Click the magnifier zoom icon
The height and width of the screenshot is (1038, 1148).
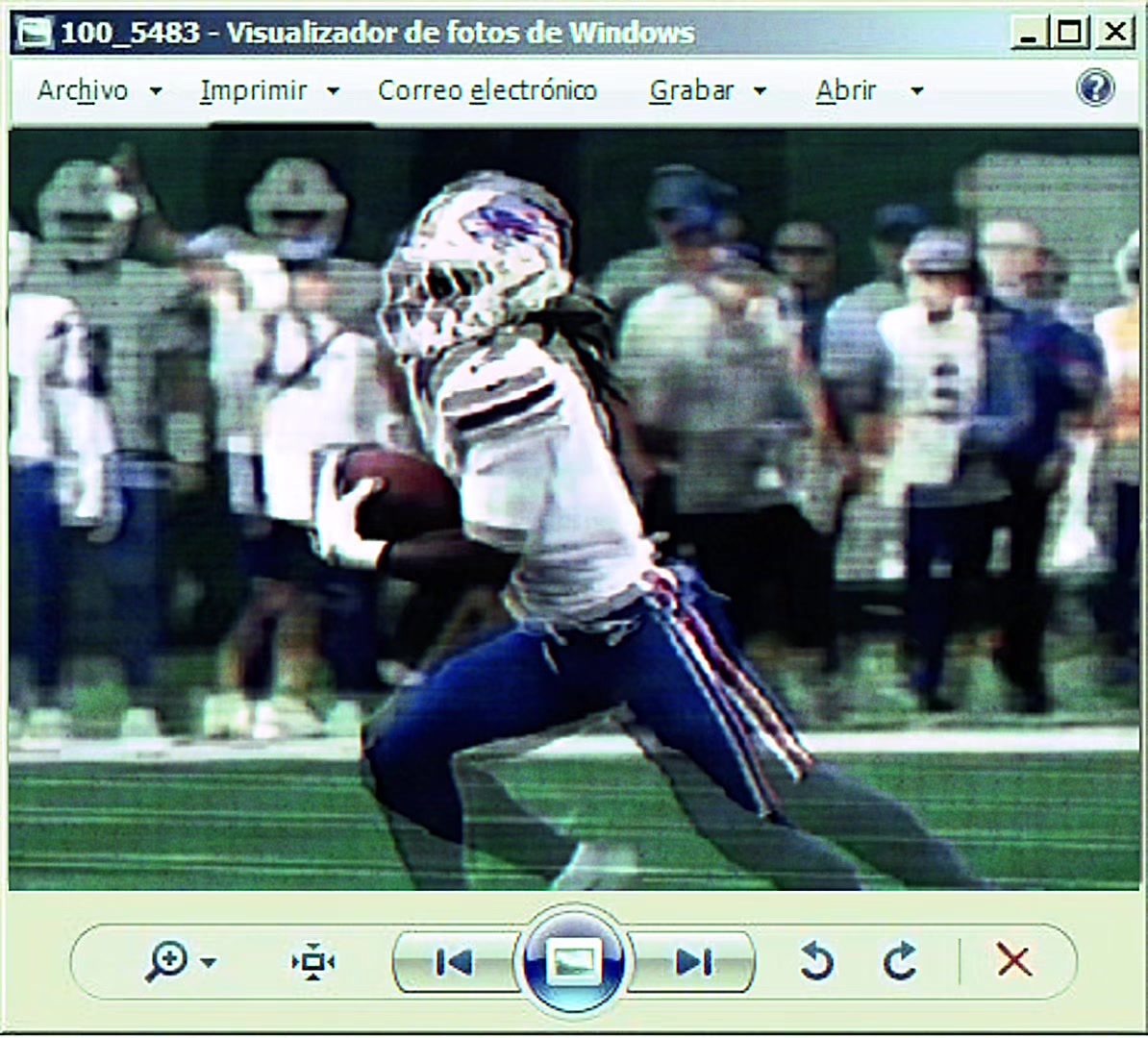pyautogui.click(x=167, y=961)
